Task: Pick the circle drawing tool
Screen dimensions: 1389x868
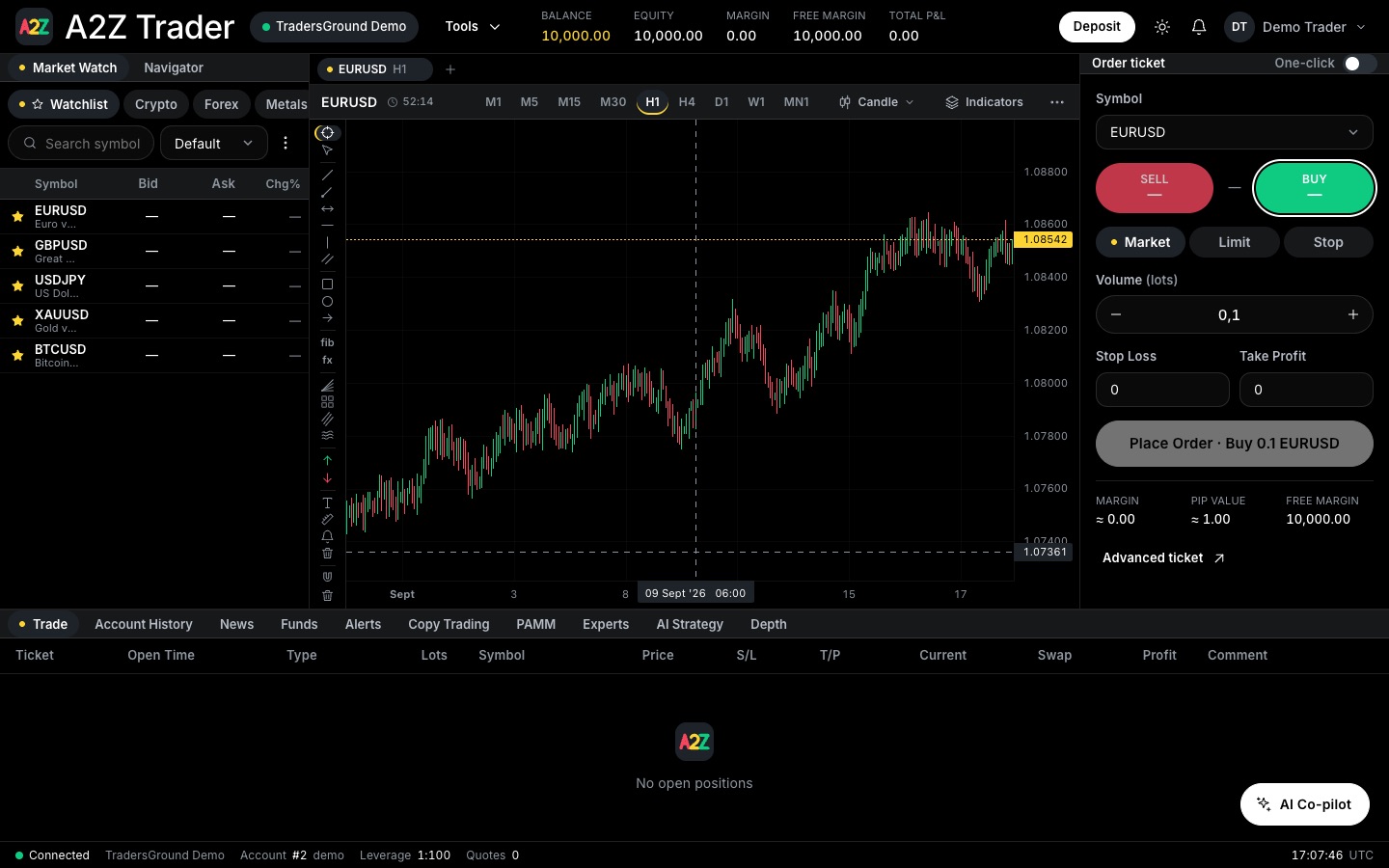Action: tap(327, 302)
